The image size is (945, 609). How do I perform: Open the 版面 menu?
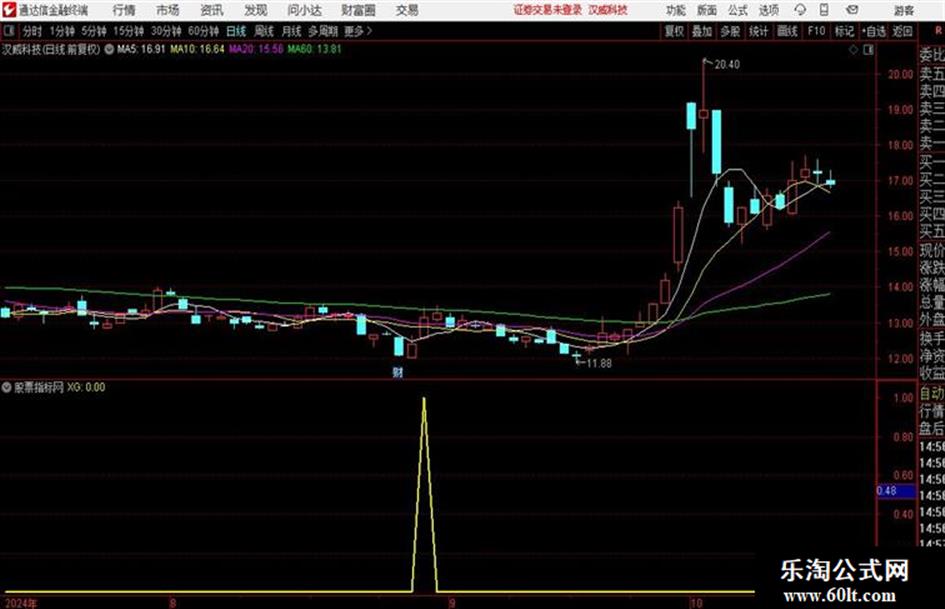[707, 10]
